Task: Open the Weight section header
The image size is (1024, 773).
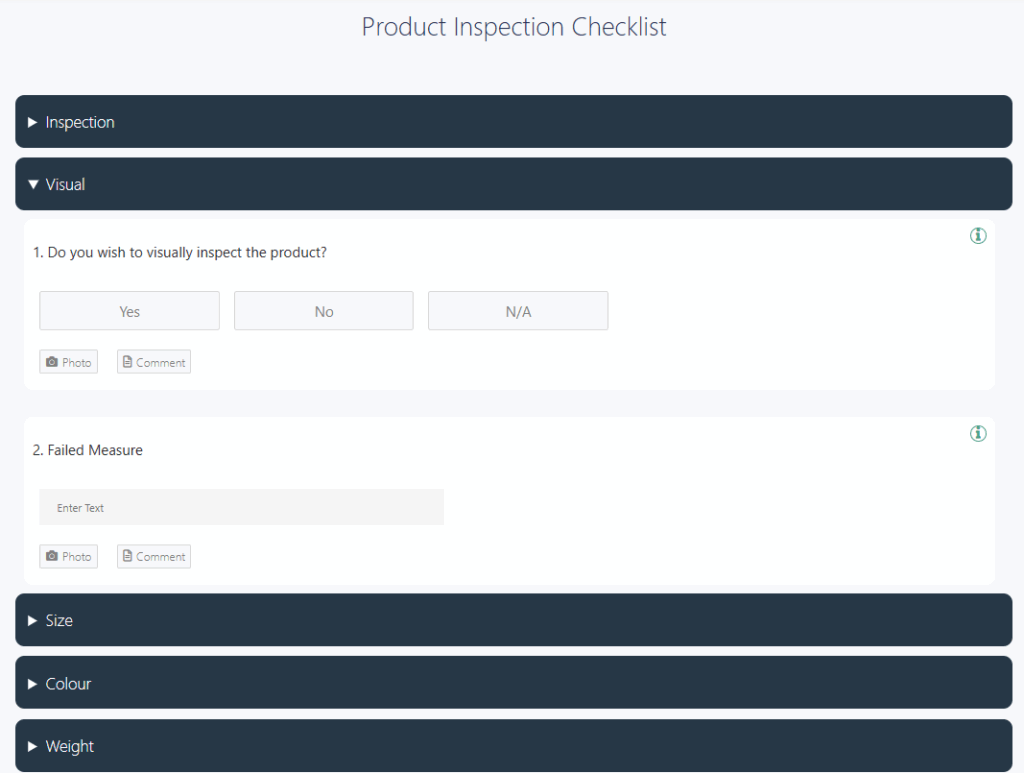Action: click(x=512, y=746)
